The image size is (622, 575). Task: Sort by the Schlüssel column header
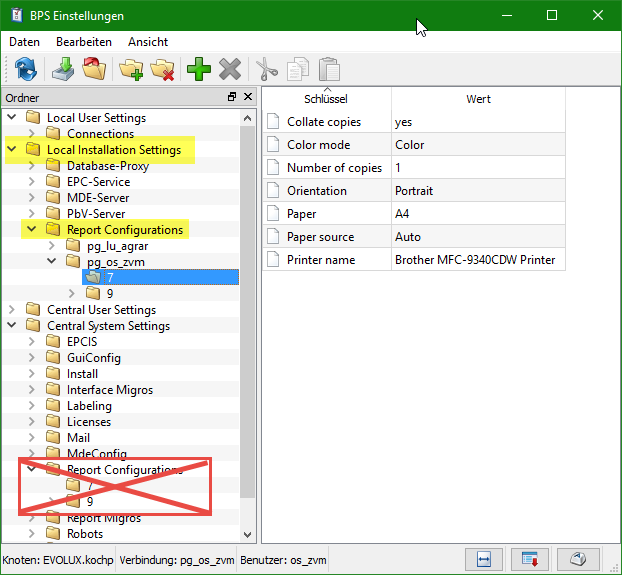pyautogui.click(x=325, y=99)
